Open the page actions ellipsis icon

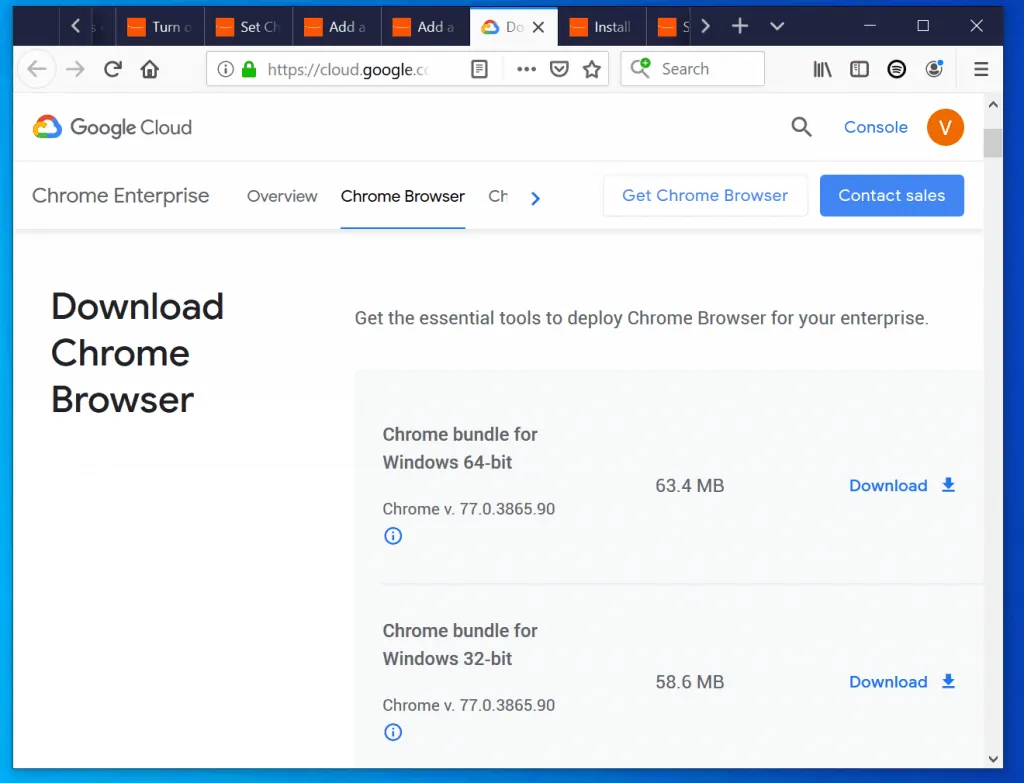coord(526,68)
